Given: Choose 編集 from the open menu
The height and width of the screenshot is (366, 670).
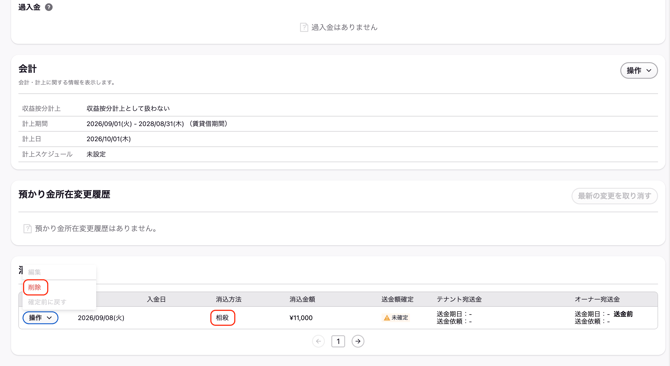Looking at the screenshot, I should coord(35,272).
